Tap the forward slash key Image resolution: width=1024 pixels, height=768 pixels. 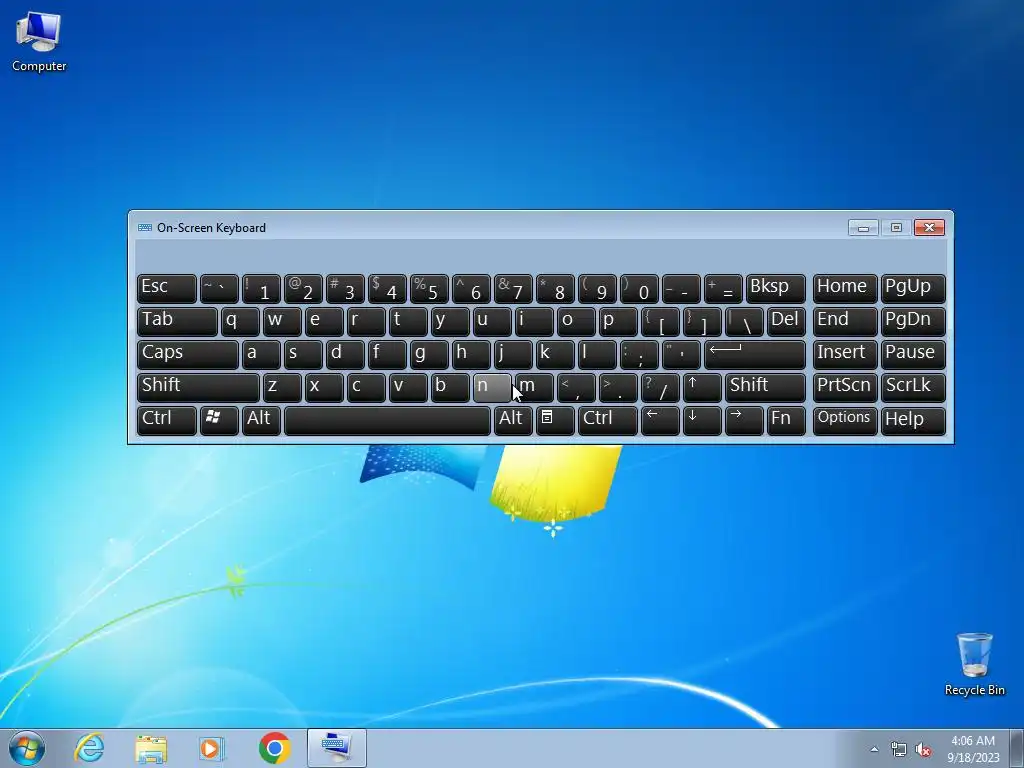pyautogui.click(x=660, y=387)
